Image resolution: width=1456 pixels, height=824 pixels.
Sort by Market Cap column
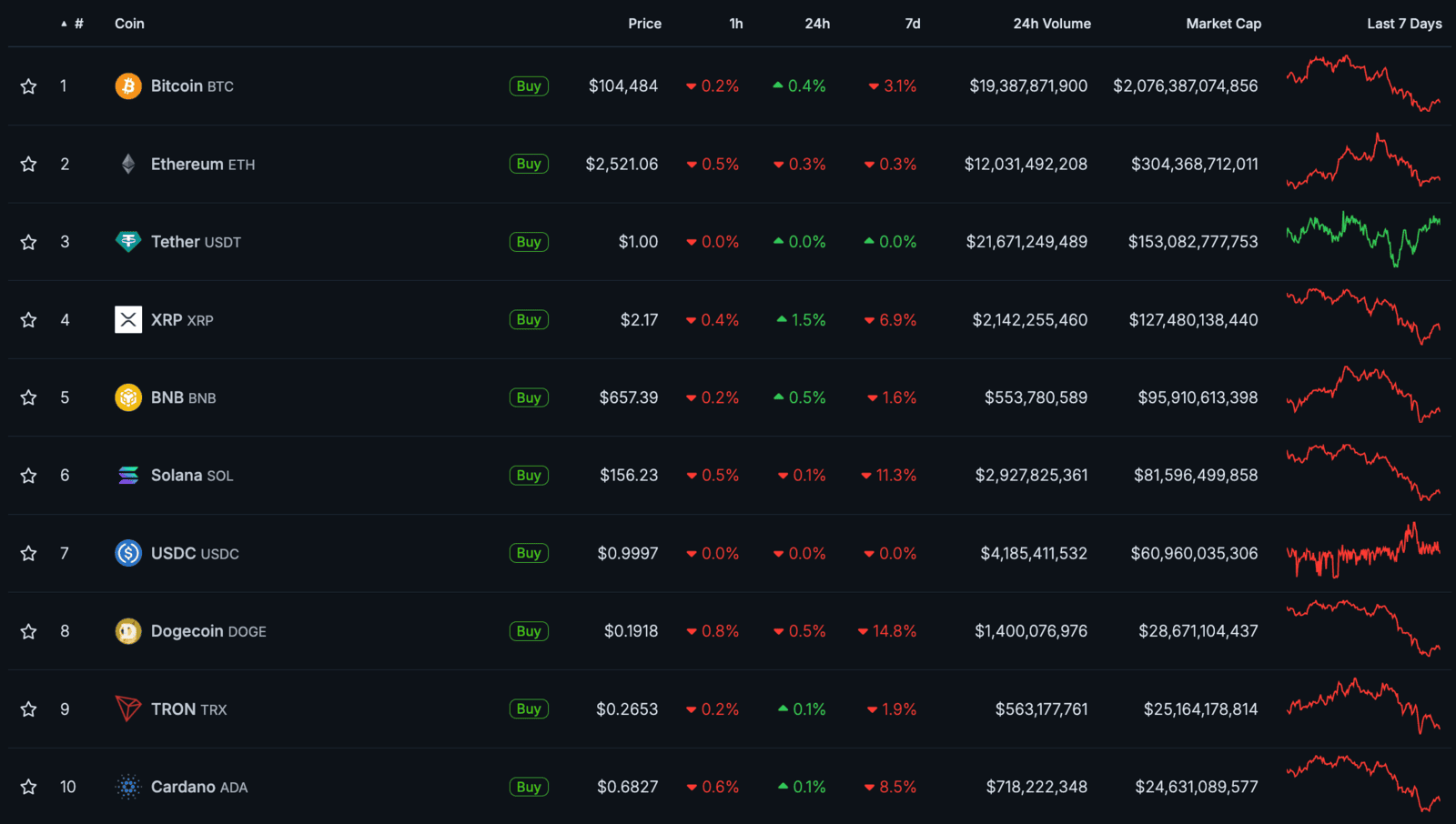pyautogui.click(x=1223, y=24)
